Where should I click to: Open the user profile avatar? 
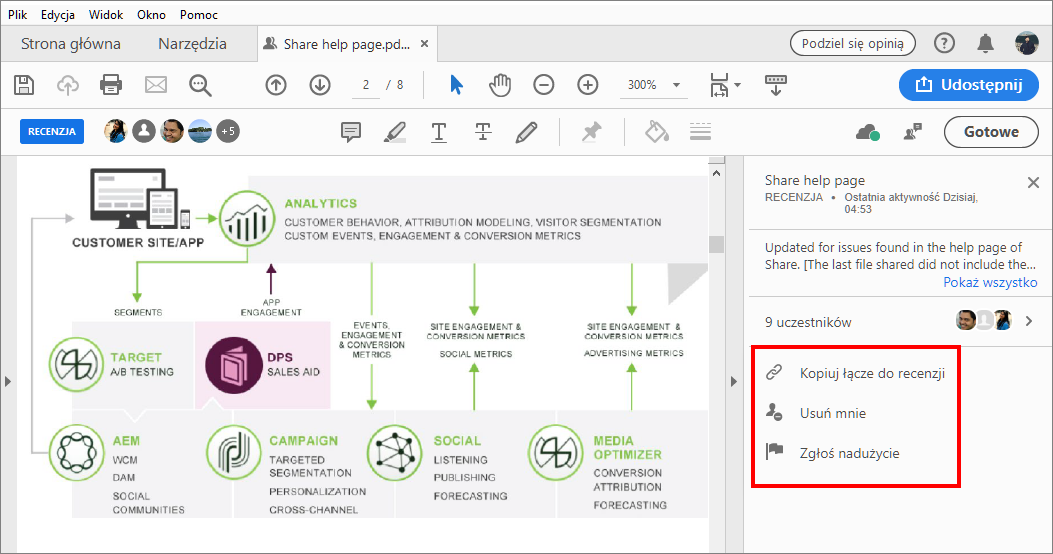(1027, 44)
